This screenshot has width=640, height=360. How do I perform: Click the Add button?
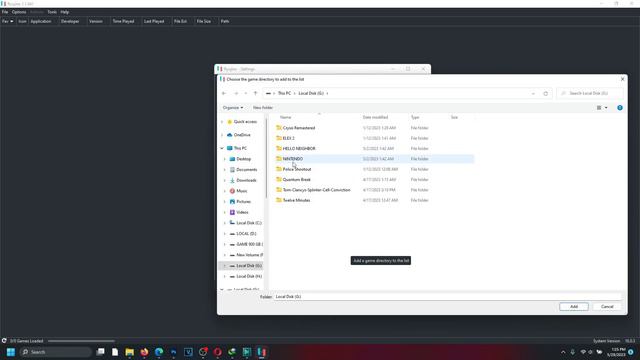click(x=574, y=307)
